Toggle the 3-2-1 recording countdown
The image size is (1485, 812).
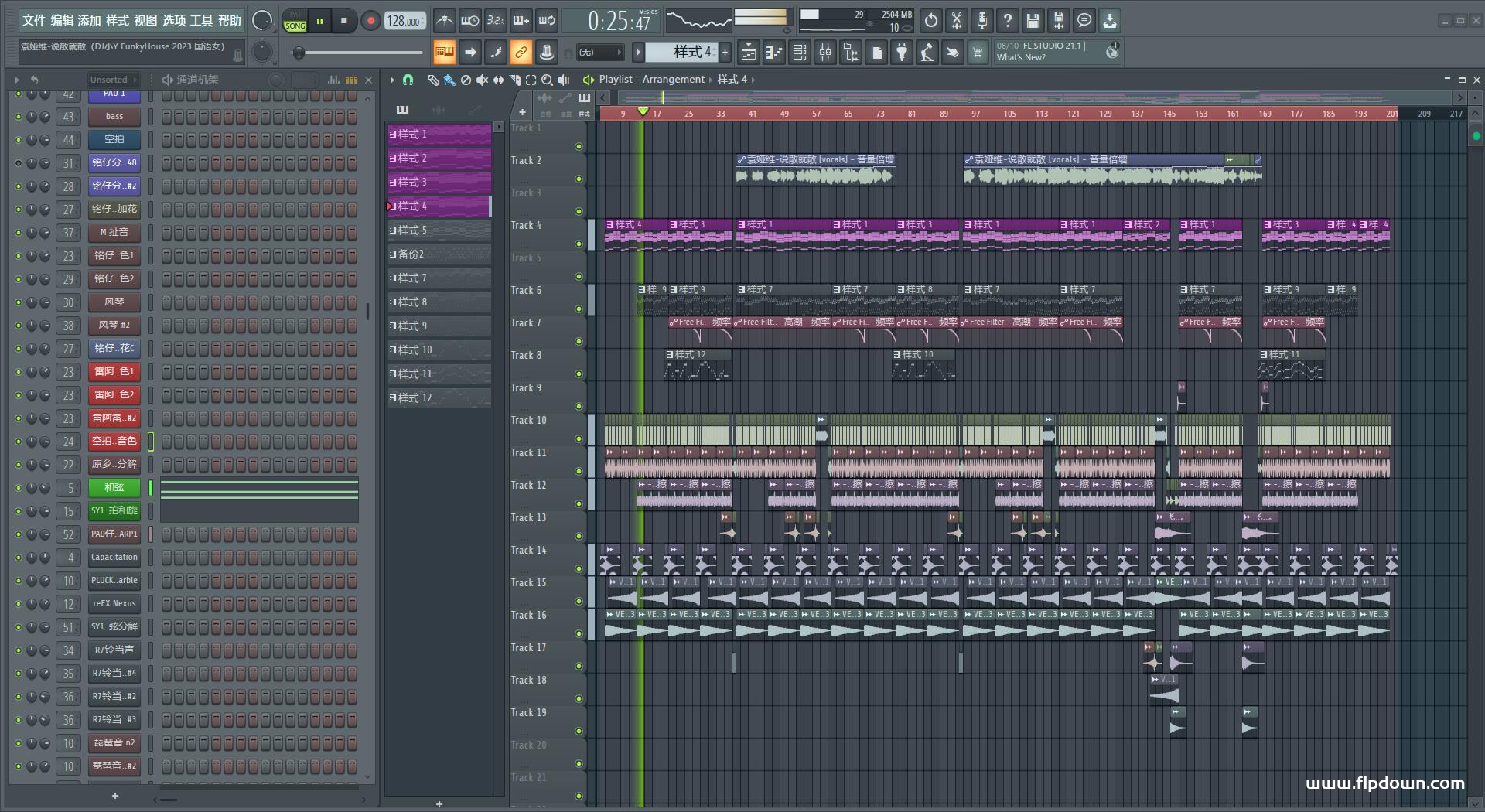[495, 21]
